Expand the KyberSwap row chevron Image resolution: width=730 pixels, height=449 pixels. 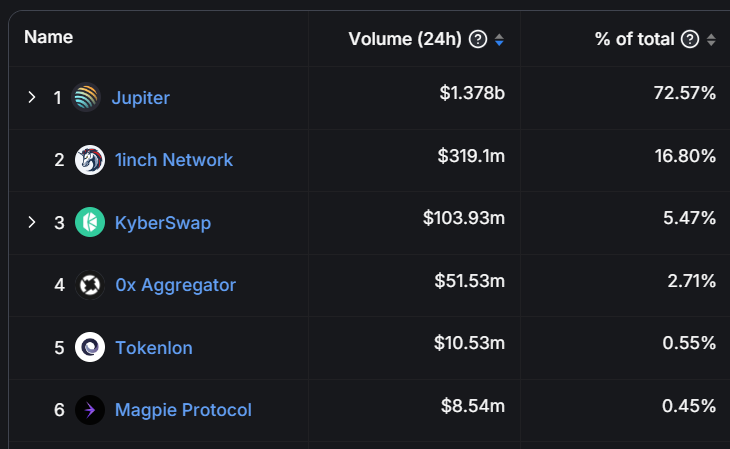click(x=32, y=222)
